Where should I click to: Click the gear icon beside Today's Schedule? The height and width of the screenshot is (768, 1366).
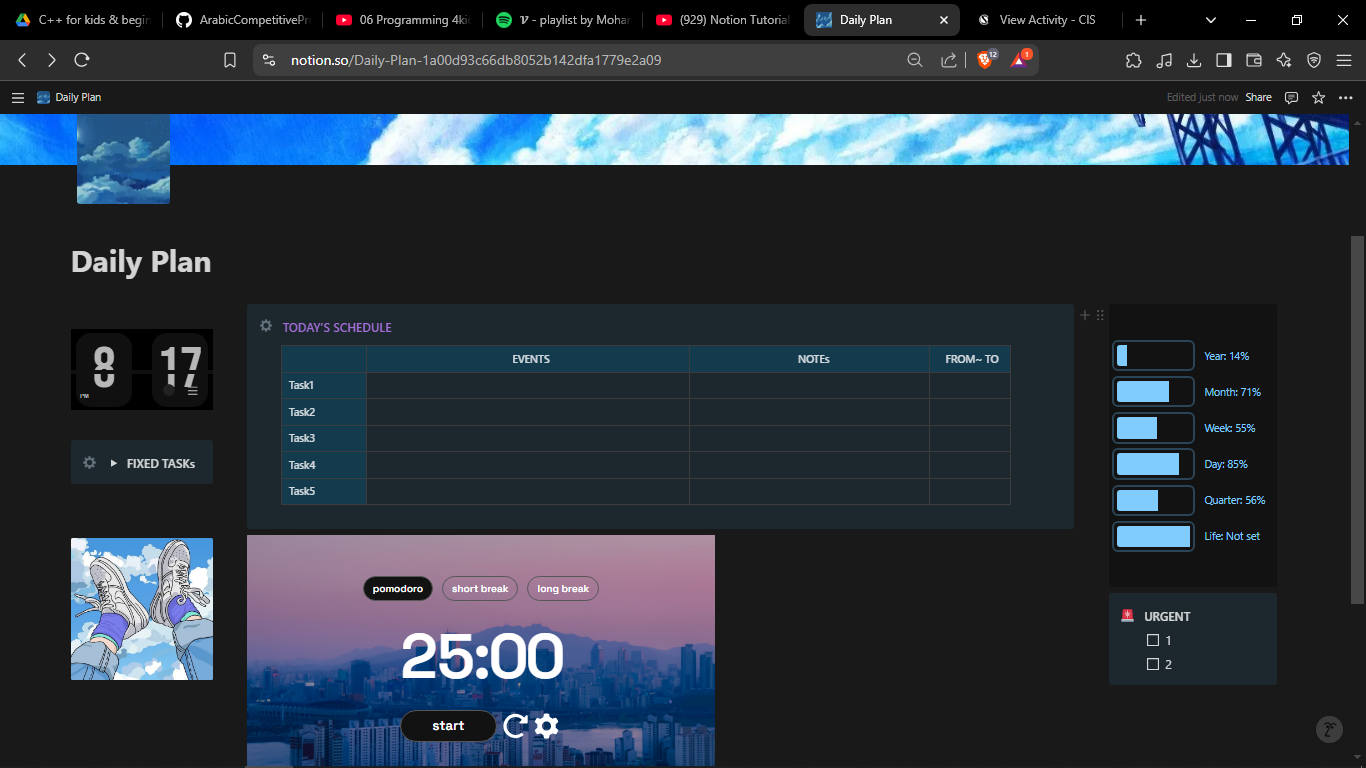point(266,326)
